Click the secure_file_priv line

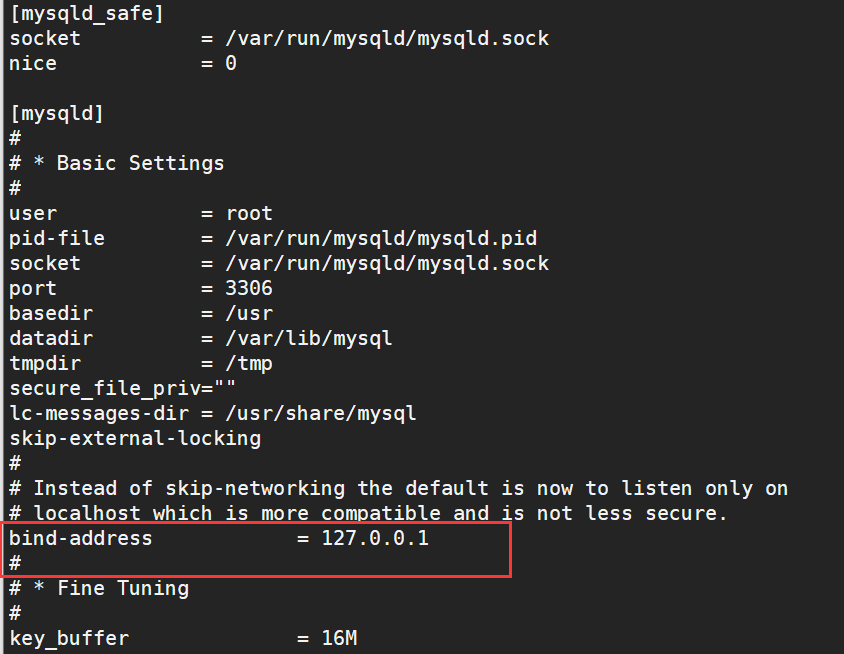[123, 388]
